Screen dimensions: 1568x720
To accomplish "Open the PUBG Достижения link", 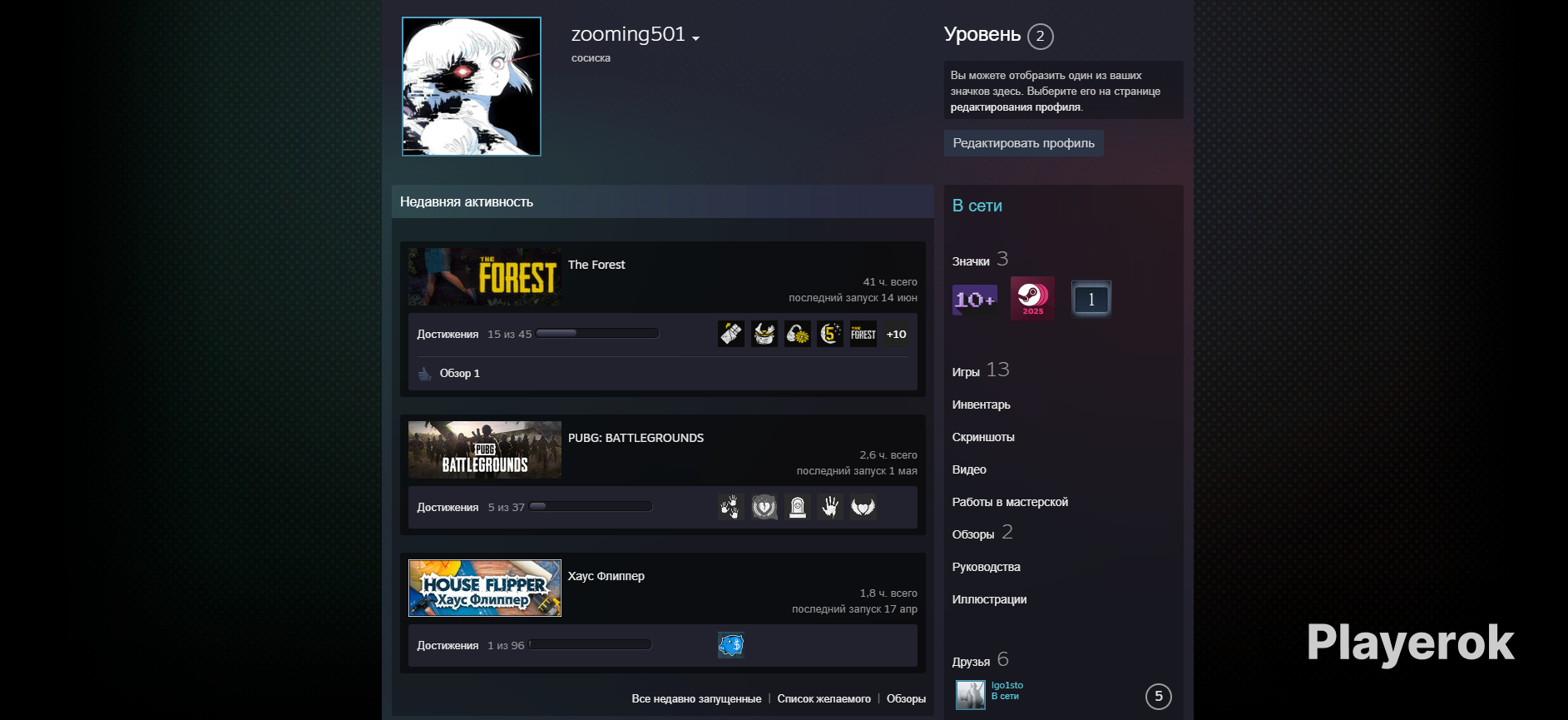I will (448, 508).
